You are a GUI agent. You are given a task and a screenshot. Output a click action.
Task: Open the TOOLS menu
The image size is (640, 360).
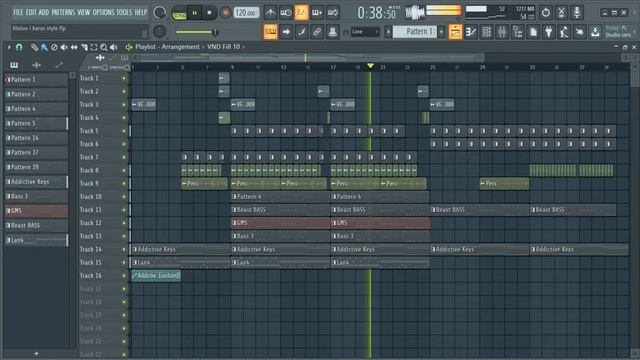point(124,12)
